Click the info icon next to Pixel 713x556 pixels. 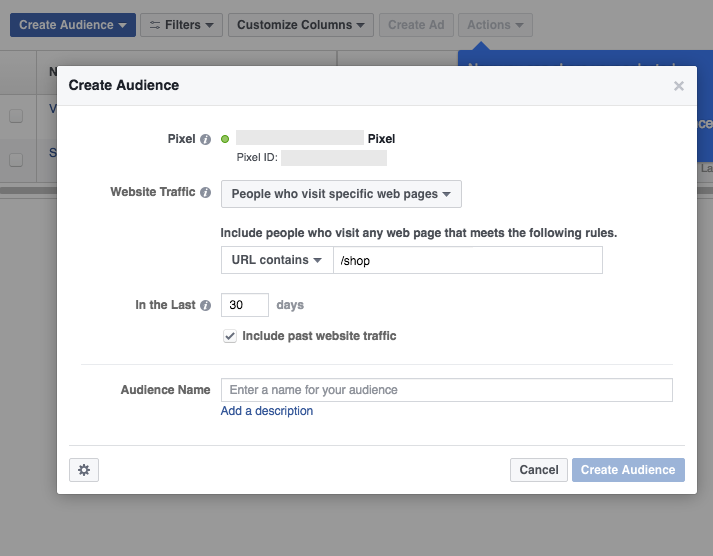pos(206,140)
